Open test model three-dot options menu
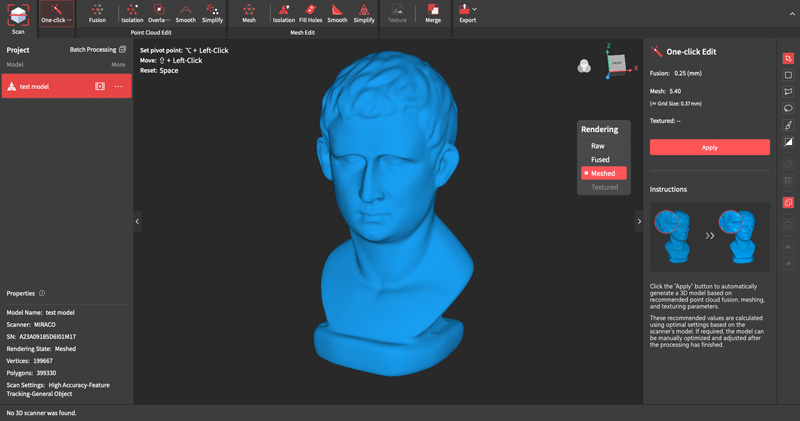Screen dimensions: 800x421 click(118, 86)
